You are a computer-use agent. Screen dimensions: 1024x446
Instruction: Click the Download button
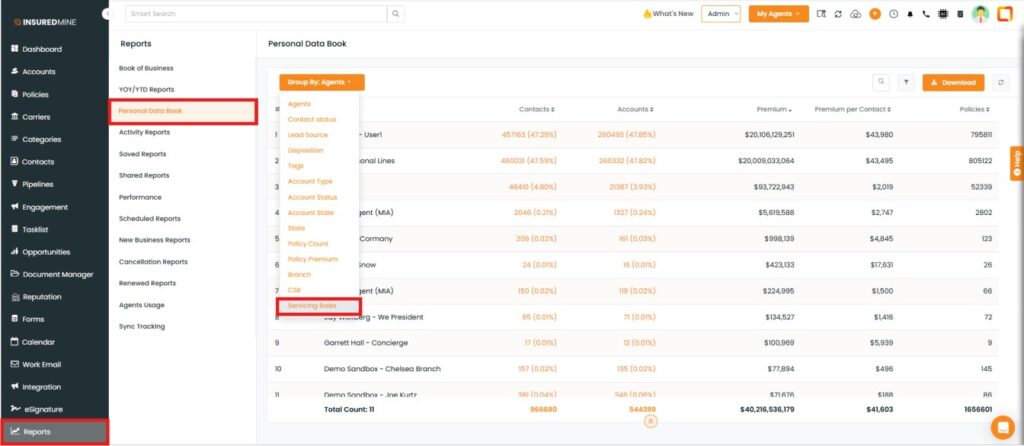953,83
